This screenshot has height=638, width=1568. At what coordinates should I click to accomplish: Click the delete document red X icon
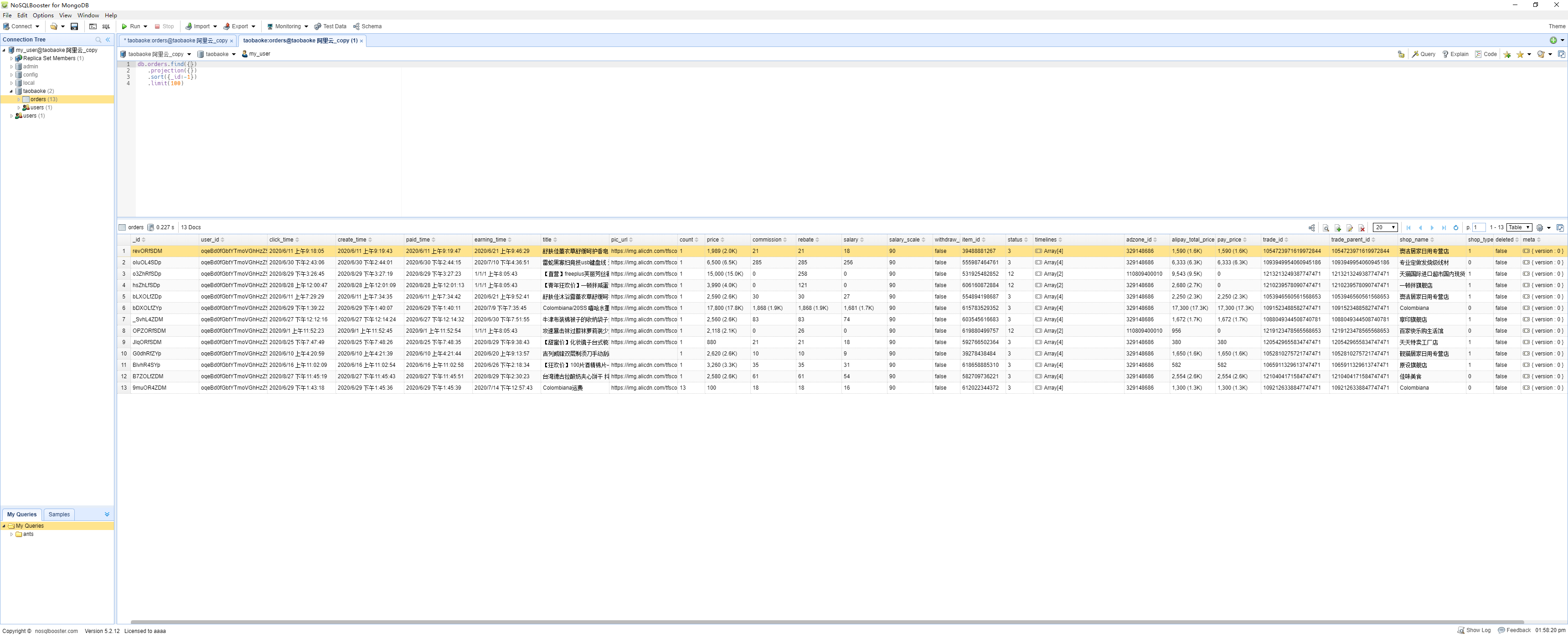coord(1362,228)
